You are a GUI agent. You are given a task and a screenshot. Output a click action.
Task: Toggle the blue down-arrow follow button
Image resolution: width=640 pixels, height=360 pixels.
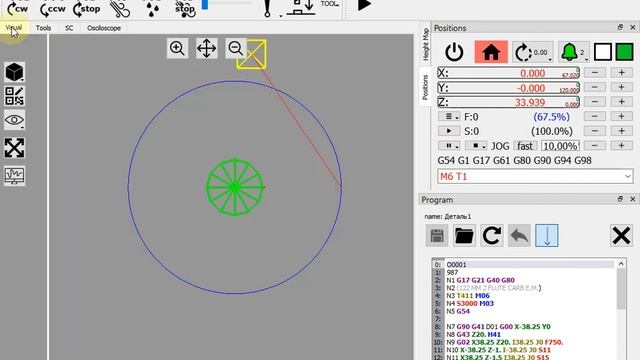coord(547,236)
